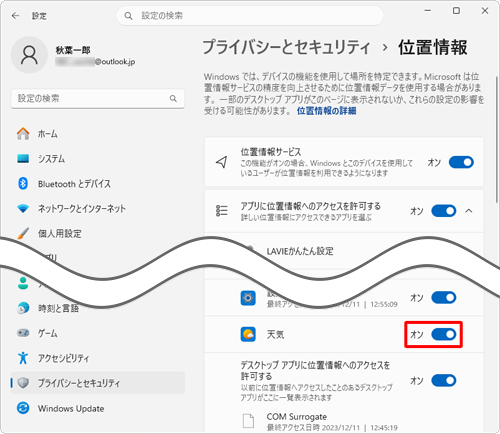The width and height of the screenshot is (500, 434).
Task: Maximize the settings window
Action: (456, 11)
